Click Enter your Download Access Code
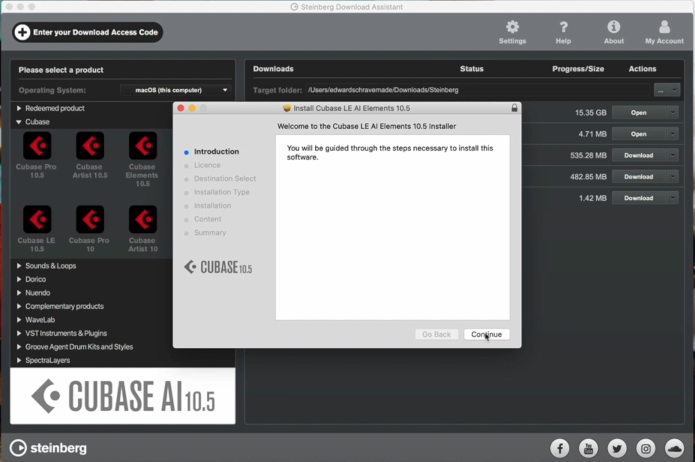The height and width of the screenshot is (462, 695). coord(87,32)
